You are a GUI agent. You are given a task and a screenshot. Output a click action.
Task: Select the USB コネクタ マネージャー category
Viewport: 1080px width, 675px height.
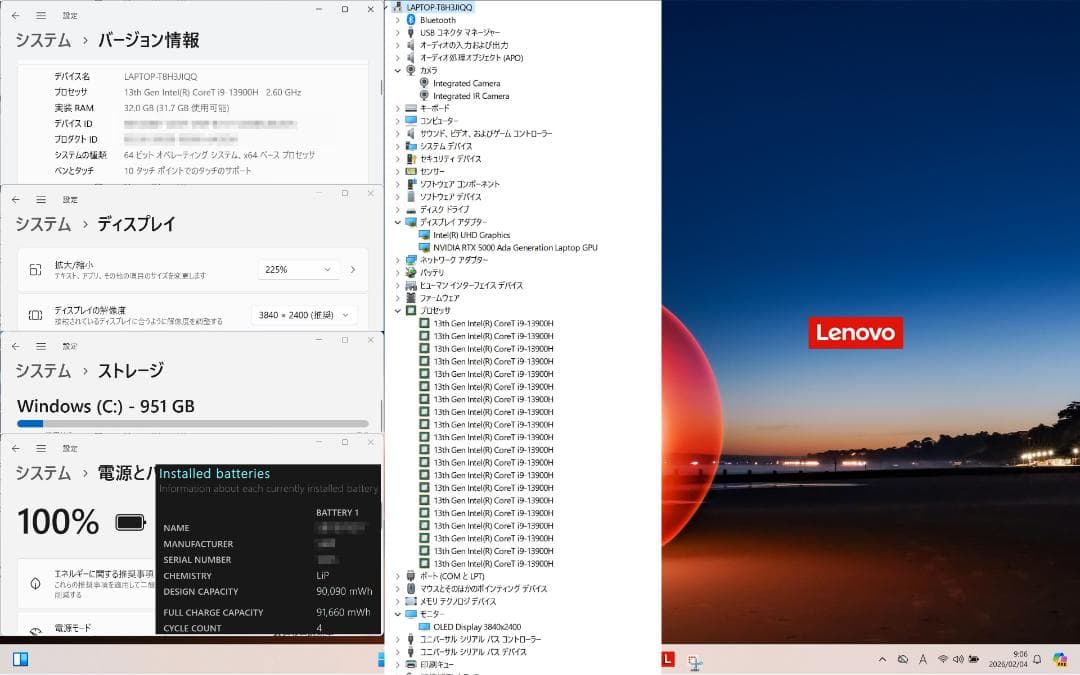click(x=462, y=30)
